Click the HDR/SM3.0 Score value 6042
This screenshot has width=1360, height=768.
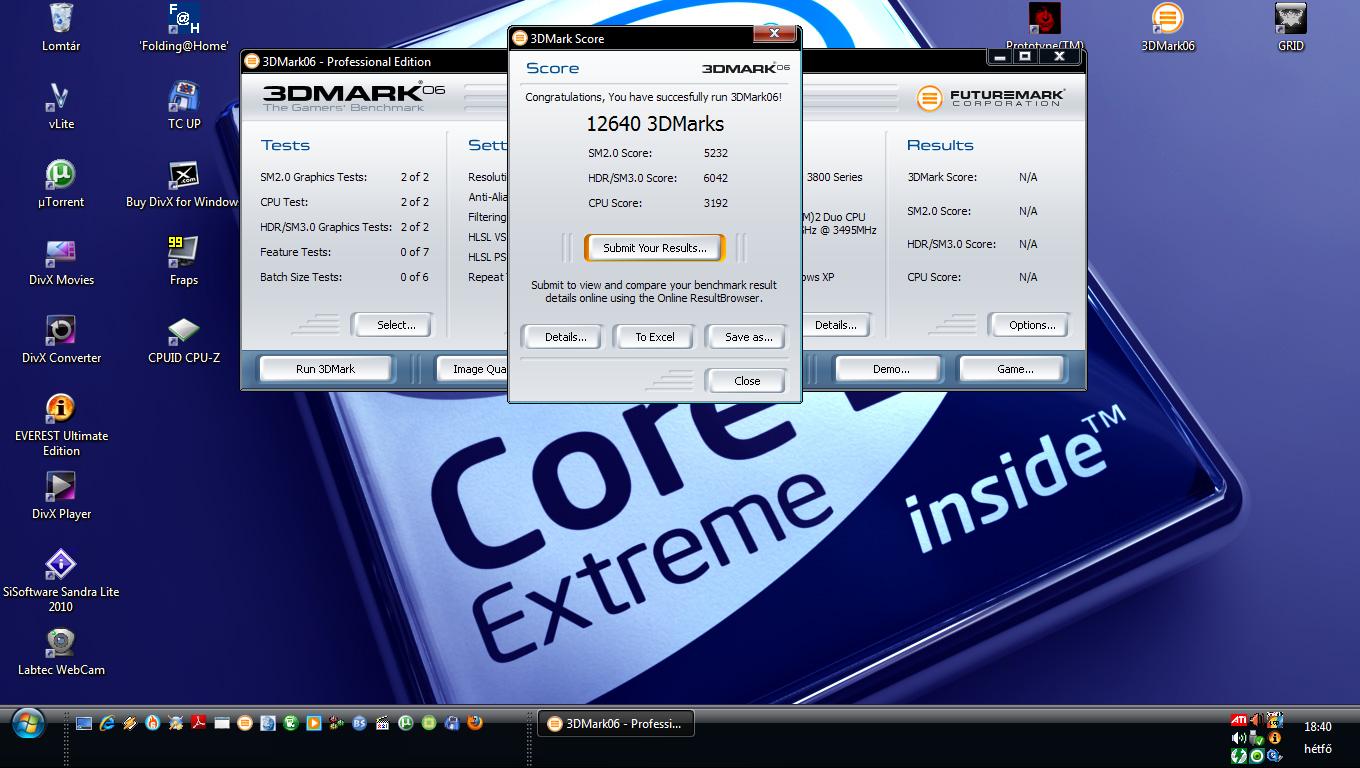[x=715, y=178]
